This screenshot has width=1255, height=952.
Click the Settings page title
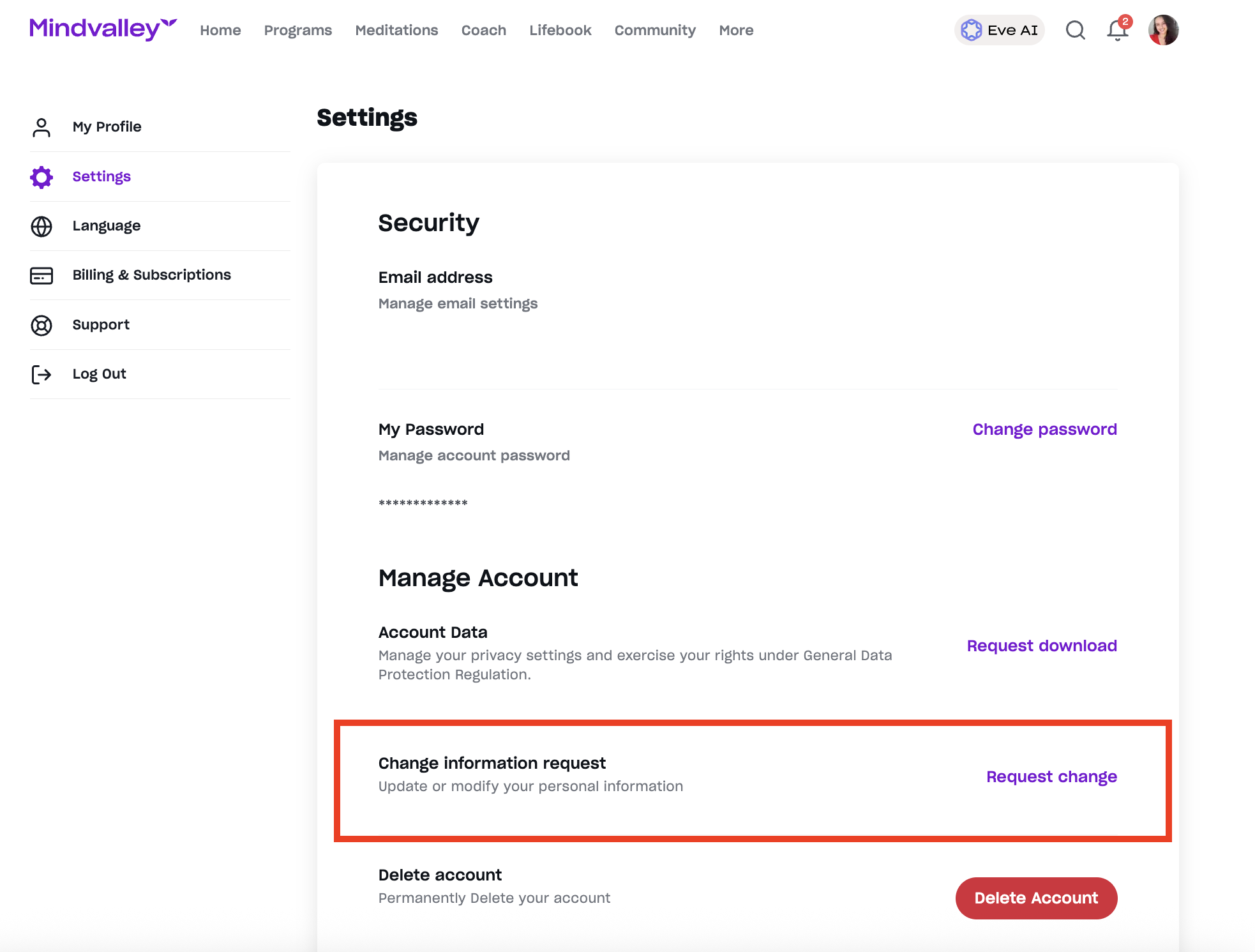tap(367, 117)
